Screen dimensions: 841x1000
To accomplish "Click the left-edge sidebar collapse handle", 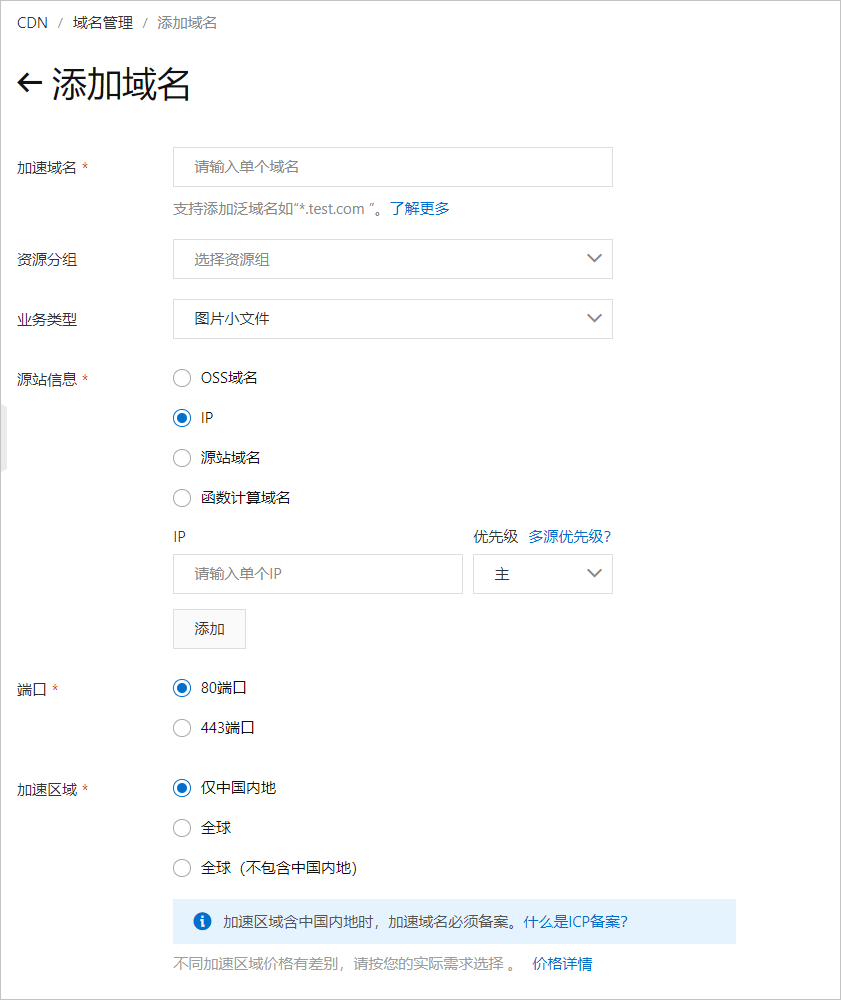I will coord(3,438).
